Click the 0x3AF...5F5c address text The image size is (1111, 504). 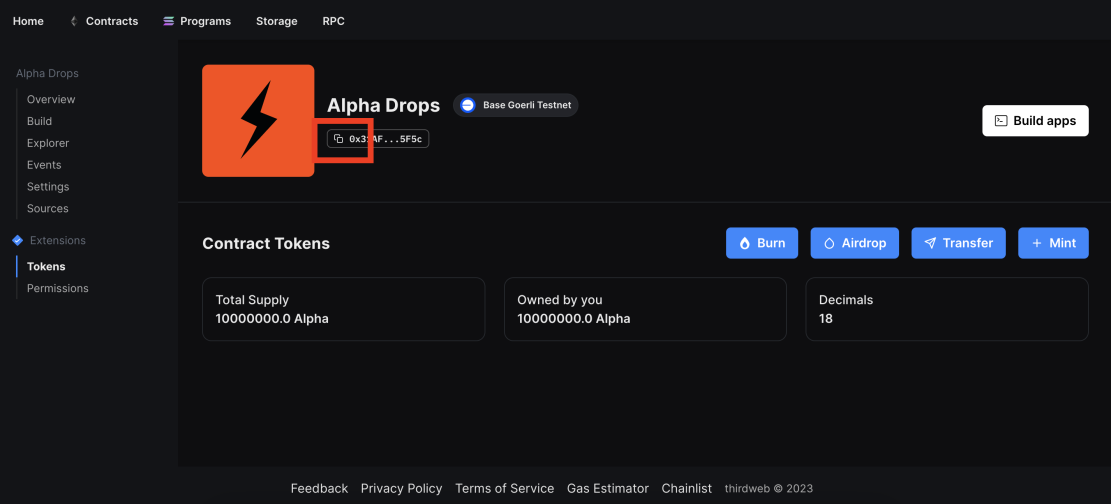[385, 139]
